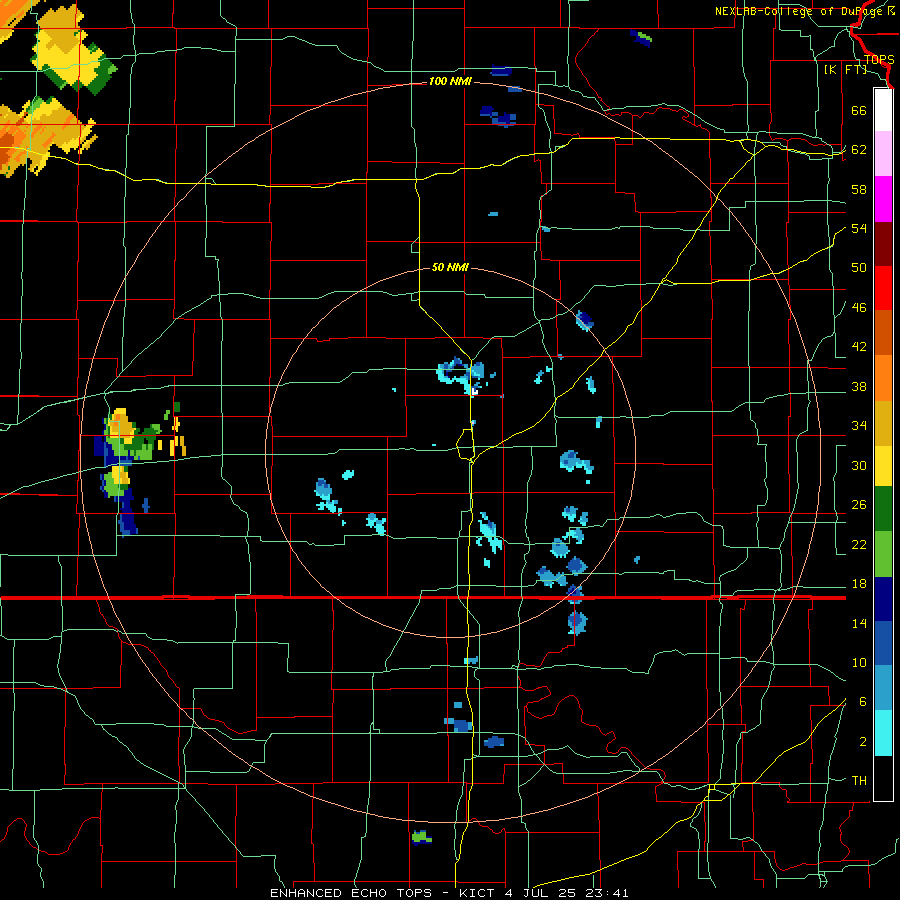This screenshot has height=900, width=900.
Task: Click the bright red swatch on the scale
Action: [x=883, y=288]
